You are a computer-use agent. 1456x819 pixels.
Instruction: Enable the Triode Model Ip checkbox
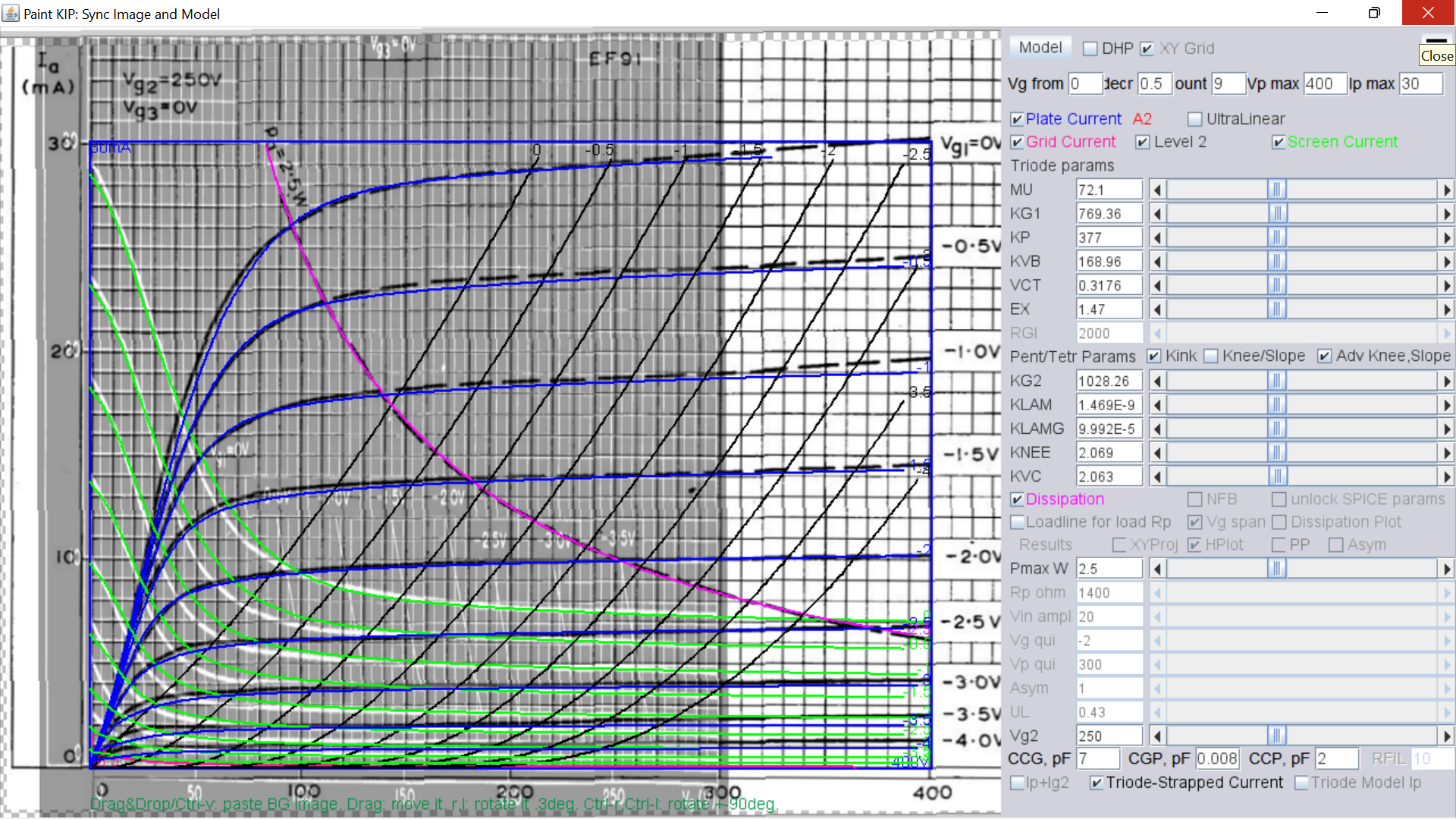1301,783
